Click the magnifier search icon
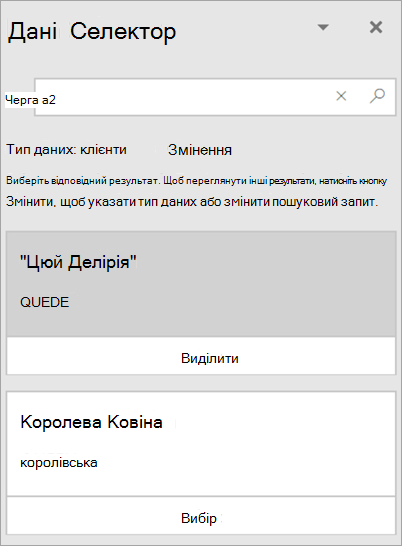 click(x=377, y=96)
